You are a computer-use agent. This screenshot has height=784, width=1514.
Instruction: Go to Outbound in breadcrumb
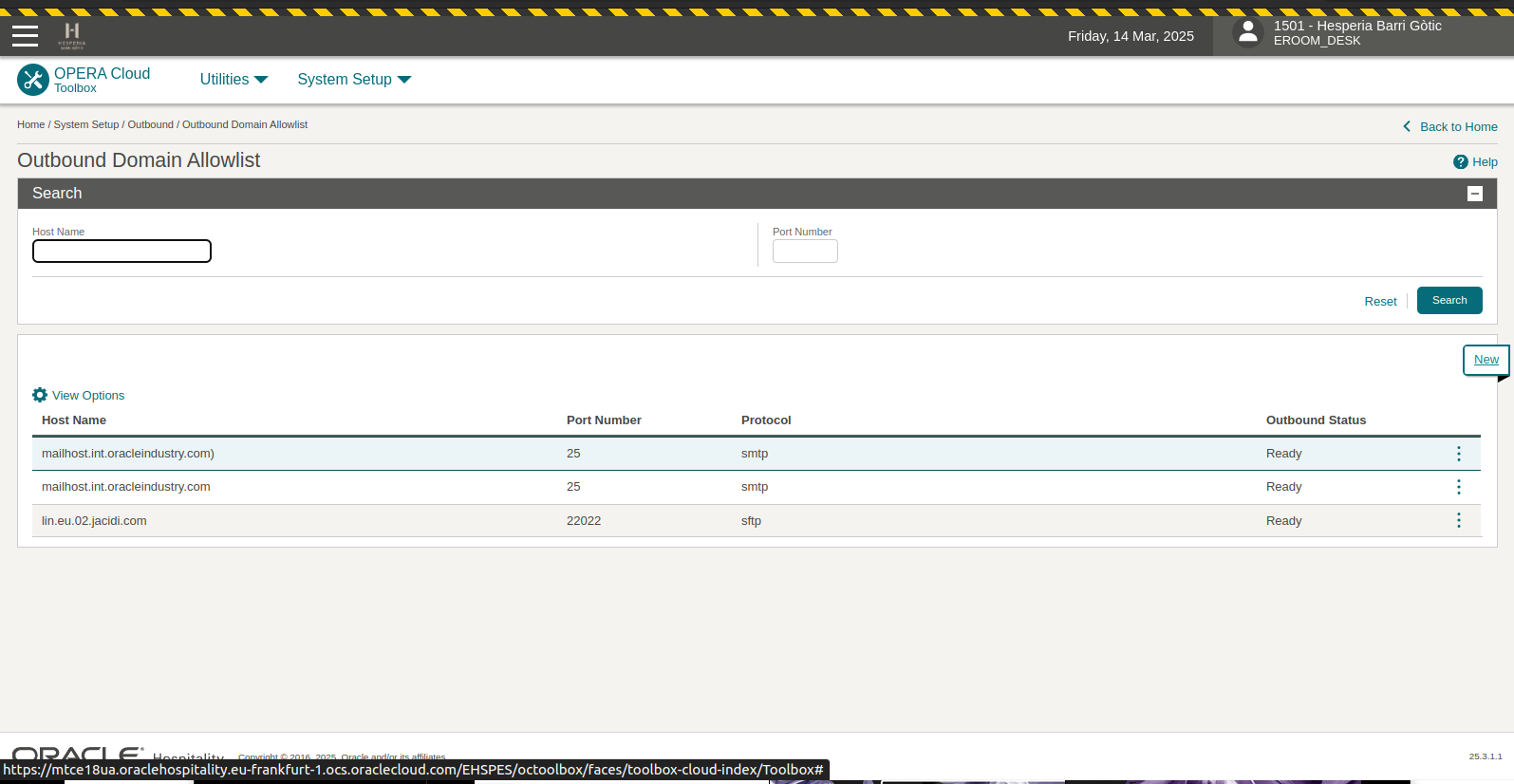click(x=150, y=124)
